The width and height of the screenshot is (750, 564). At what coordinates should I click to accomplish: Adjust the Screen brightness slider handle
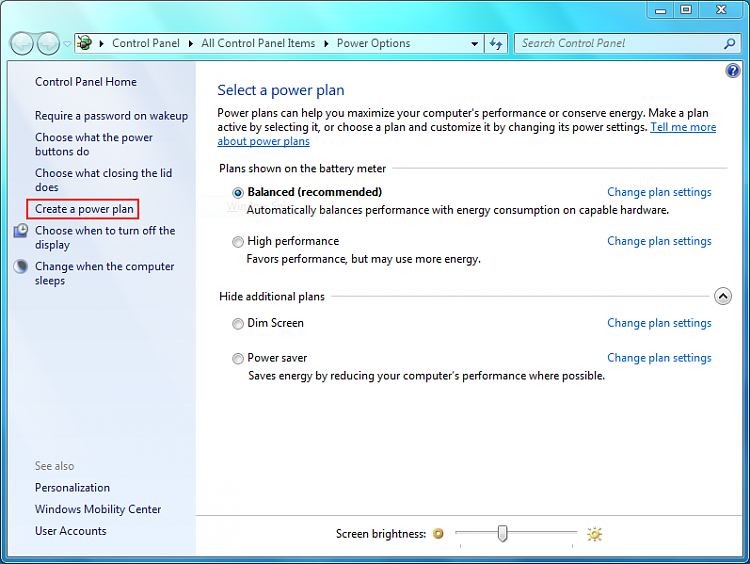point(502,533)
